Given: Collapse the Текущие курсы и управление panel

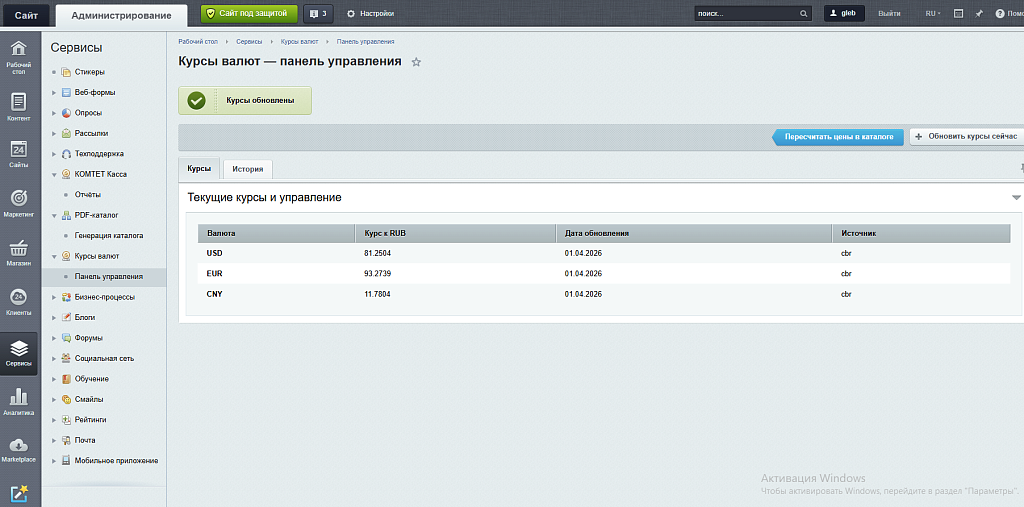Looking at the screenshot, I should (1016, 198).
